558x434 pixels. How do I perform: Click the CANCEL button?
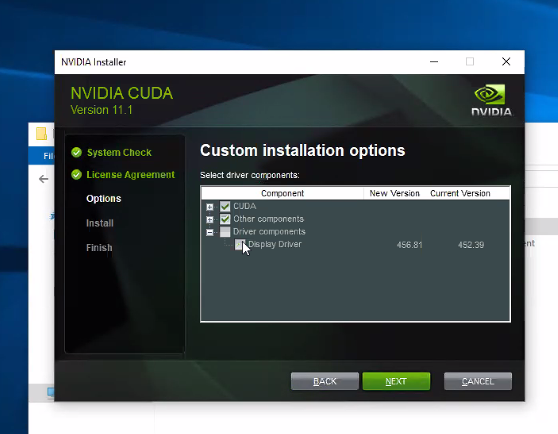(x=478, y=381)
